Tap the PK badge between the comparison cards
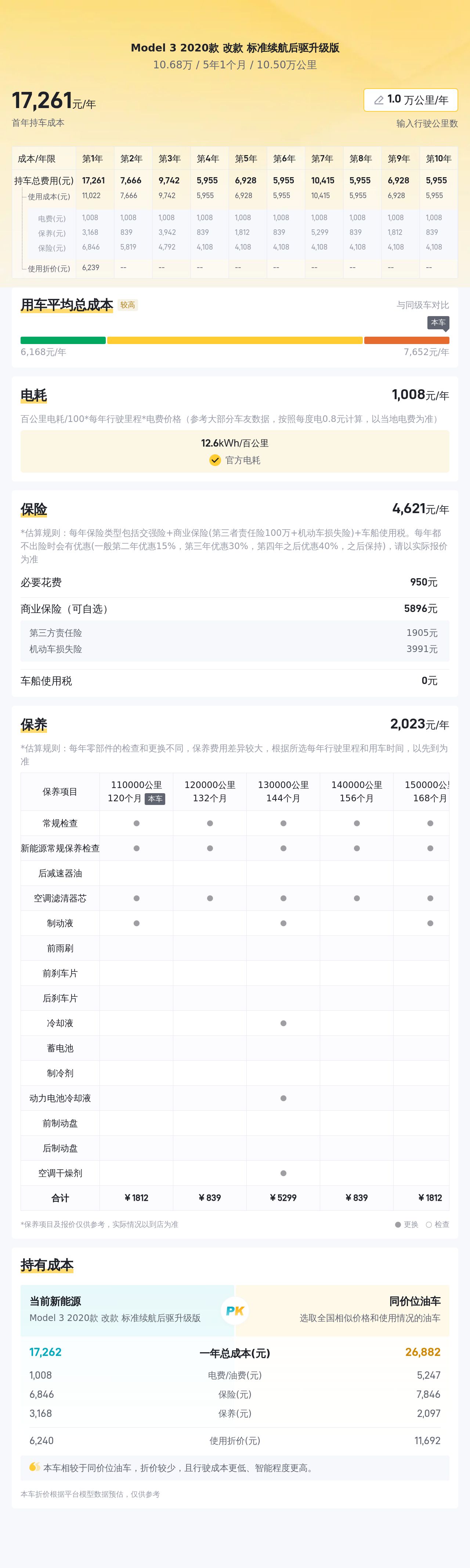Viewport: 470px width, 1568px height. point(235,1310)
